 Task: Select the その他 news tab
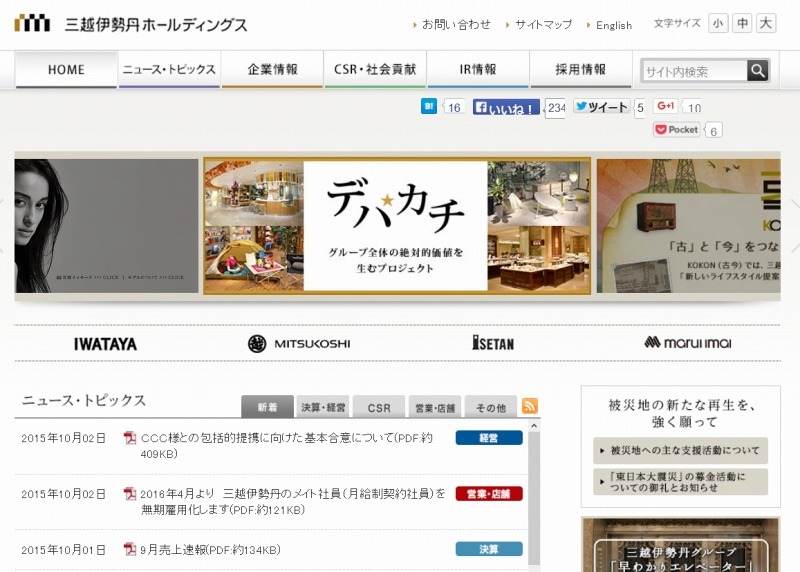click(491, 407)
